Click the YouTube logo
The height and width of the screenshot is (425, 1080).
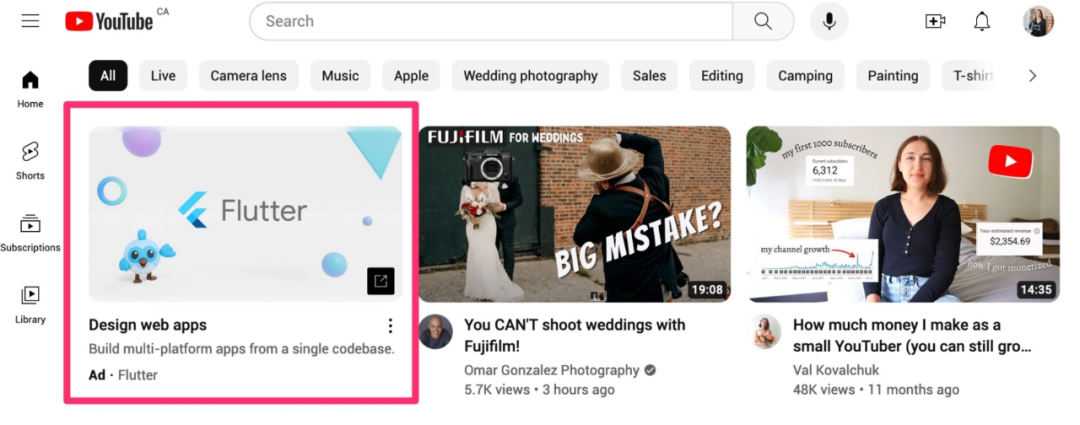point(109,21)
